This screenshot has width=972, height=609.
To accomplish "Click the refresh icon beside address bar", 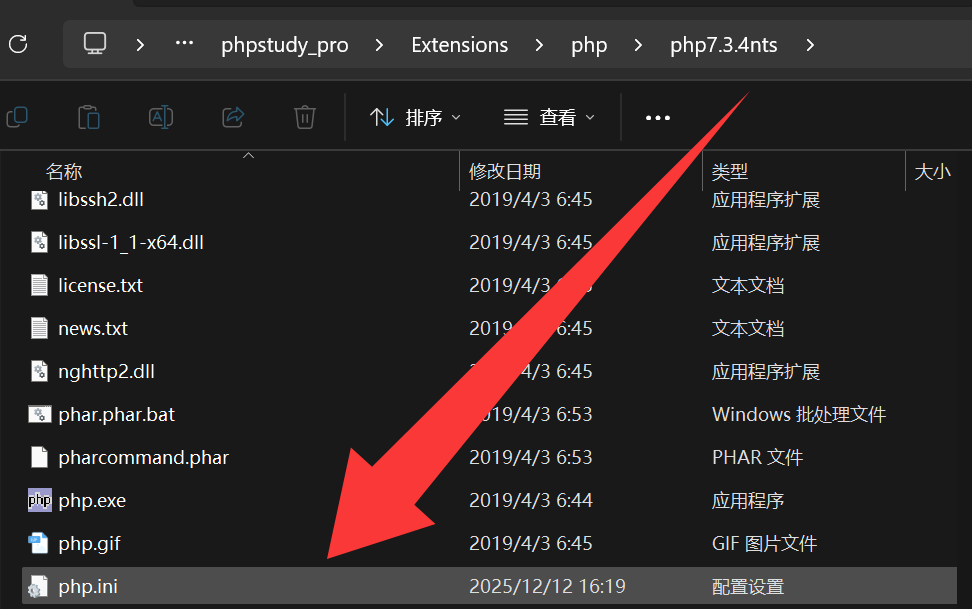I will [18, 45].
